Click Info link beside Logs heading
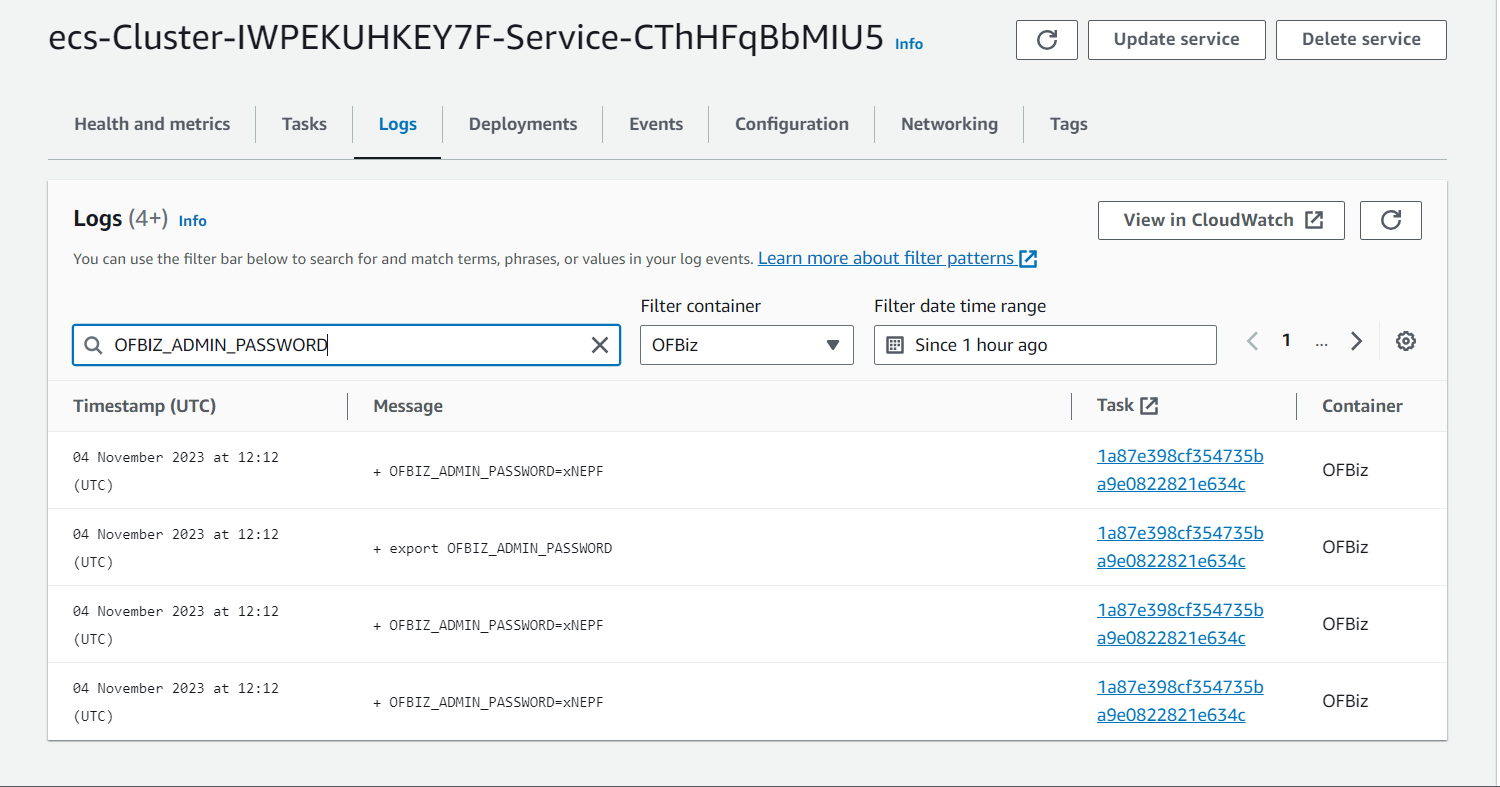Image resolution: width=1500 pixels, height=787 pixels. pyautogui.click(x=193, y=221)
